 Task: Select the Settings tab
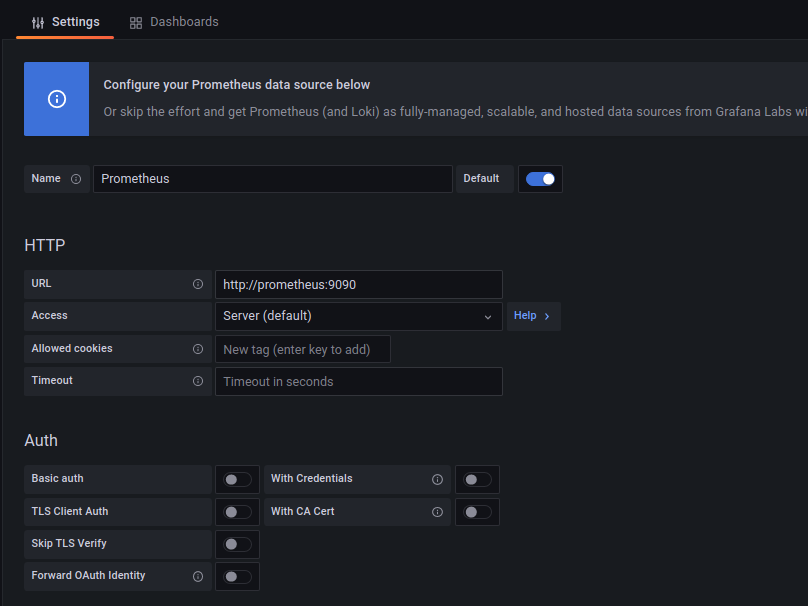pos(65,22)
